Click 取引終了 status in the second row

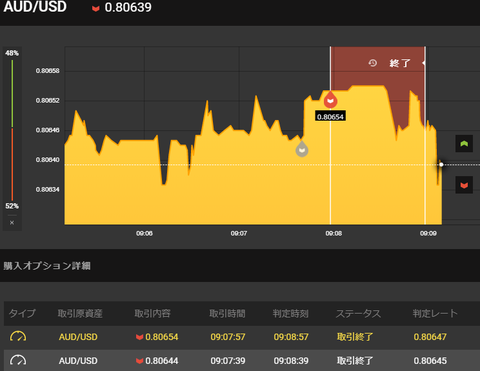coord(355,361)
